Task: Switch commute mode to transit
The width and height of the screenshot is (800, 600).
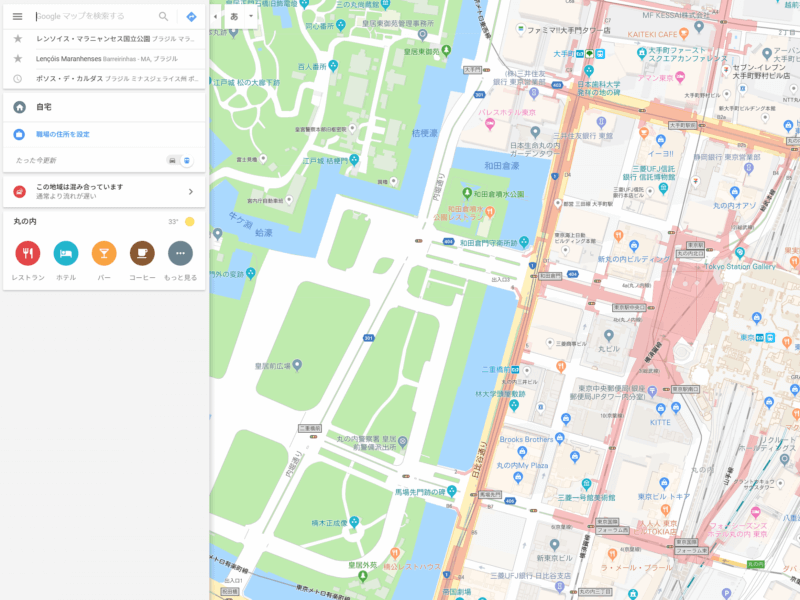Action: 186,160
